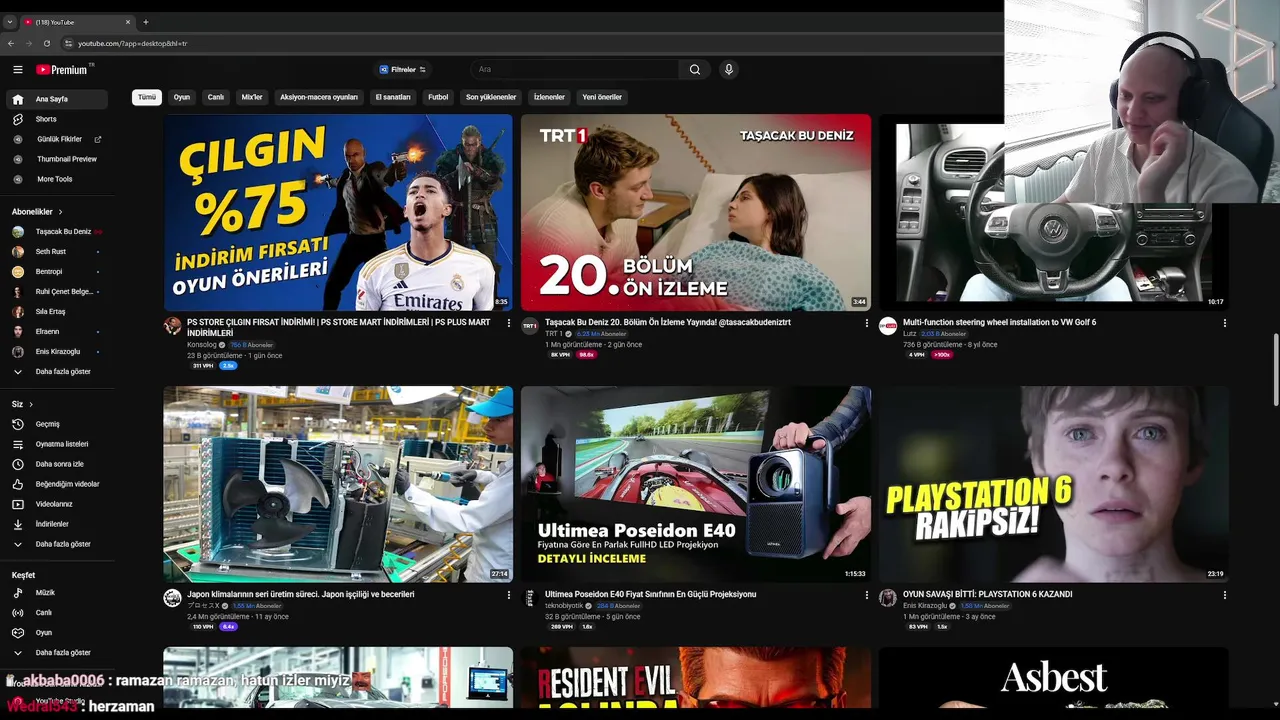Open a new browser tab

(x=146, y=22)
